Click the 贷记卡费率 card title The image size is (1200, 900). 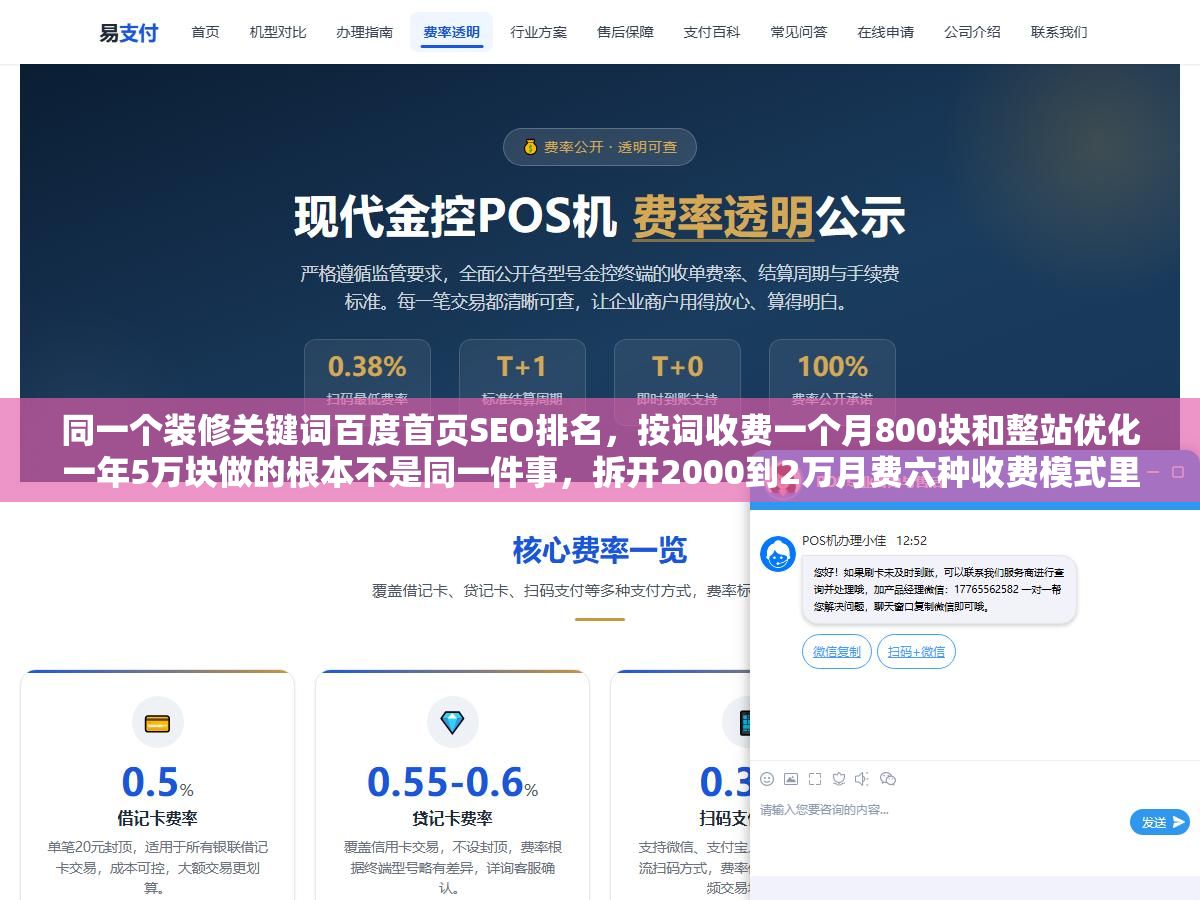(452, 818)
